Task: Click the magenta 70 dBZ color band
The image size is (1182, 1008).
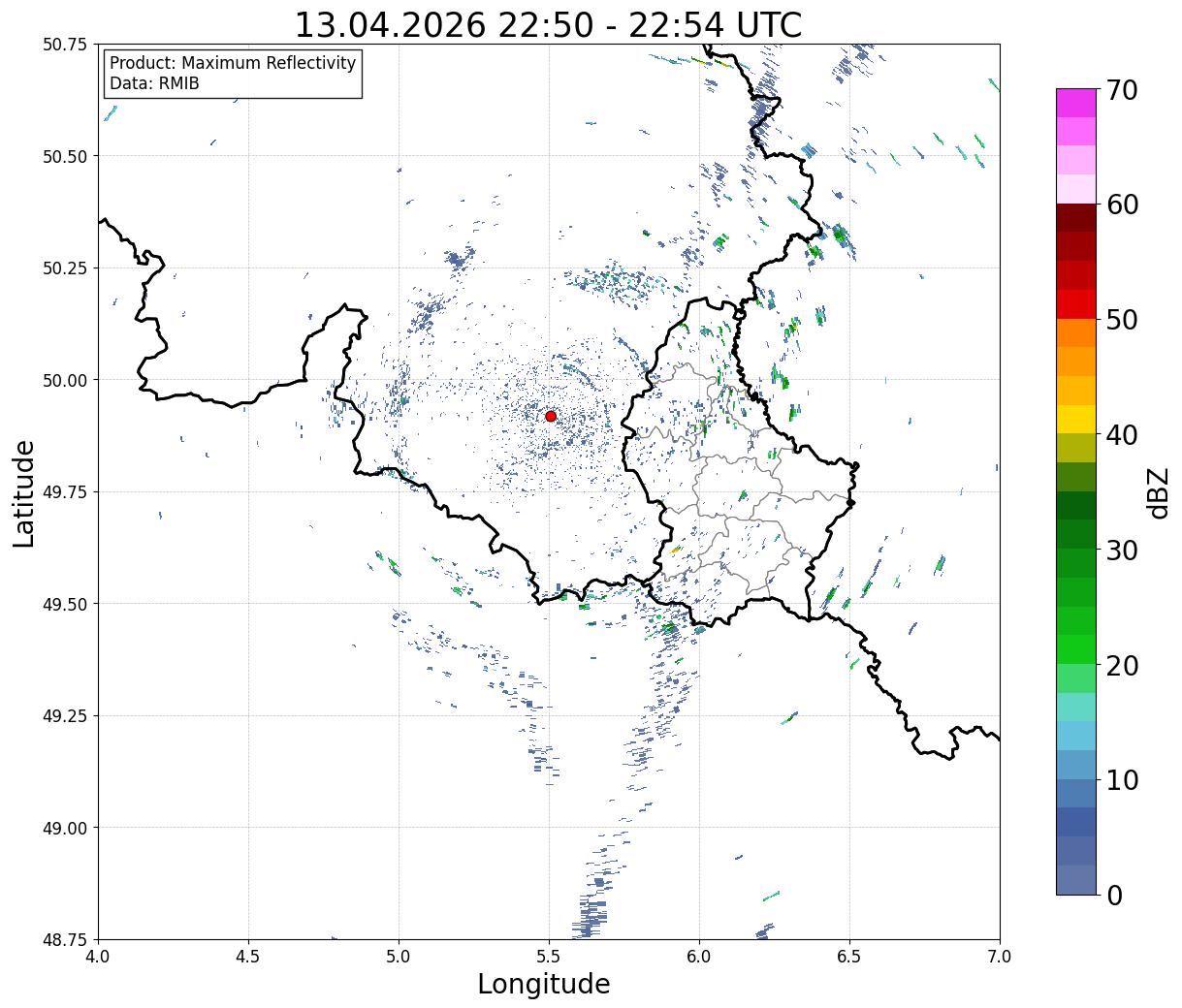Action: 1076,103
